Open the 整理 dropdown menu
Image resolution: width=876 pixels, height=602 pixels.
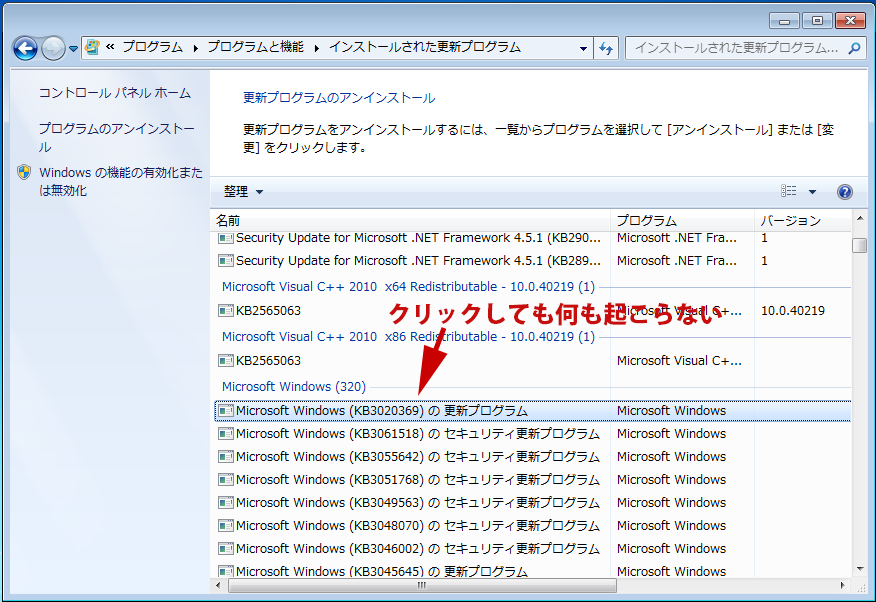tap(243, 192)
